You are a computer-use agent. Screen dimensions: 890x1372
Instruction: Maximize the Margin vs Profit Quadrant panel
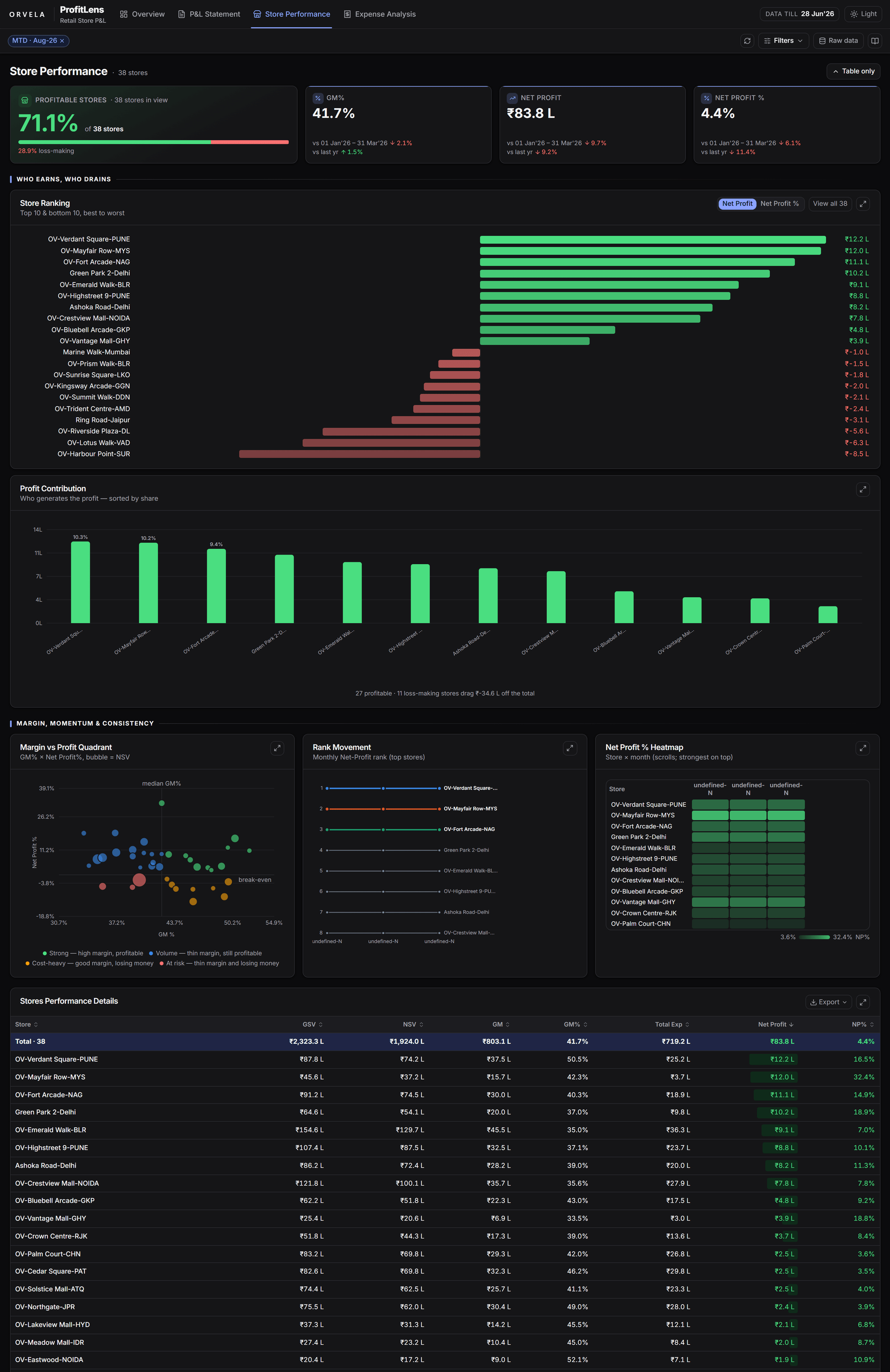click(277, 748)
